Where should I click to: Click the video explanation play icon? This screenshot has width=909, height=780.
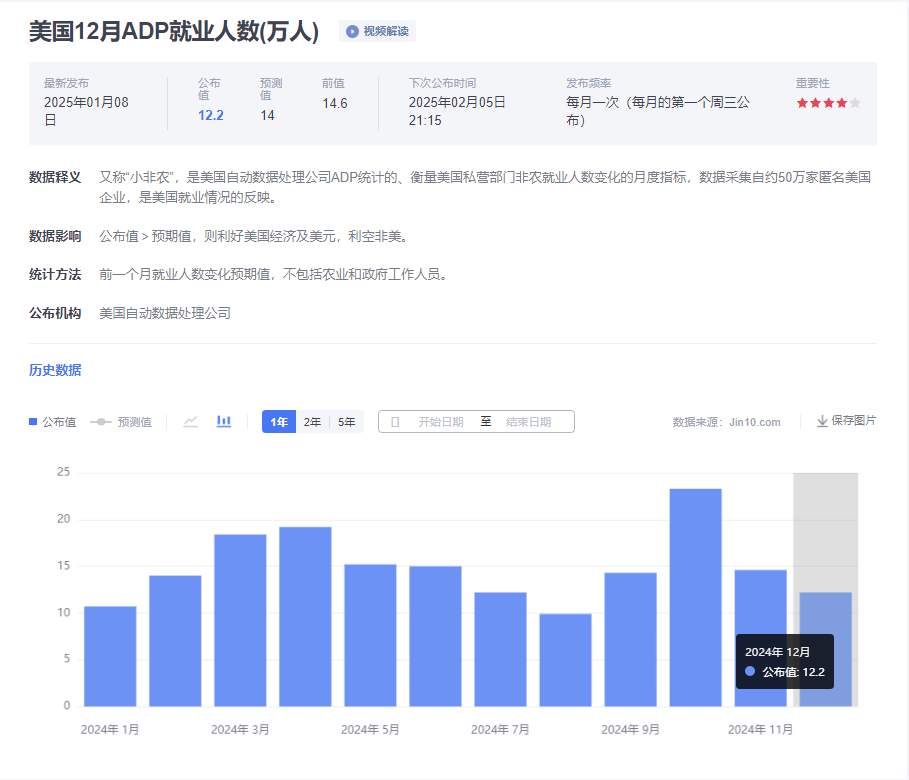352,31
